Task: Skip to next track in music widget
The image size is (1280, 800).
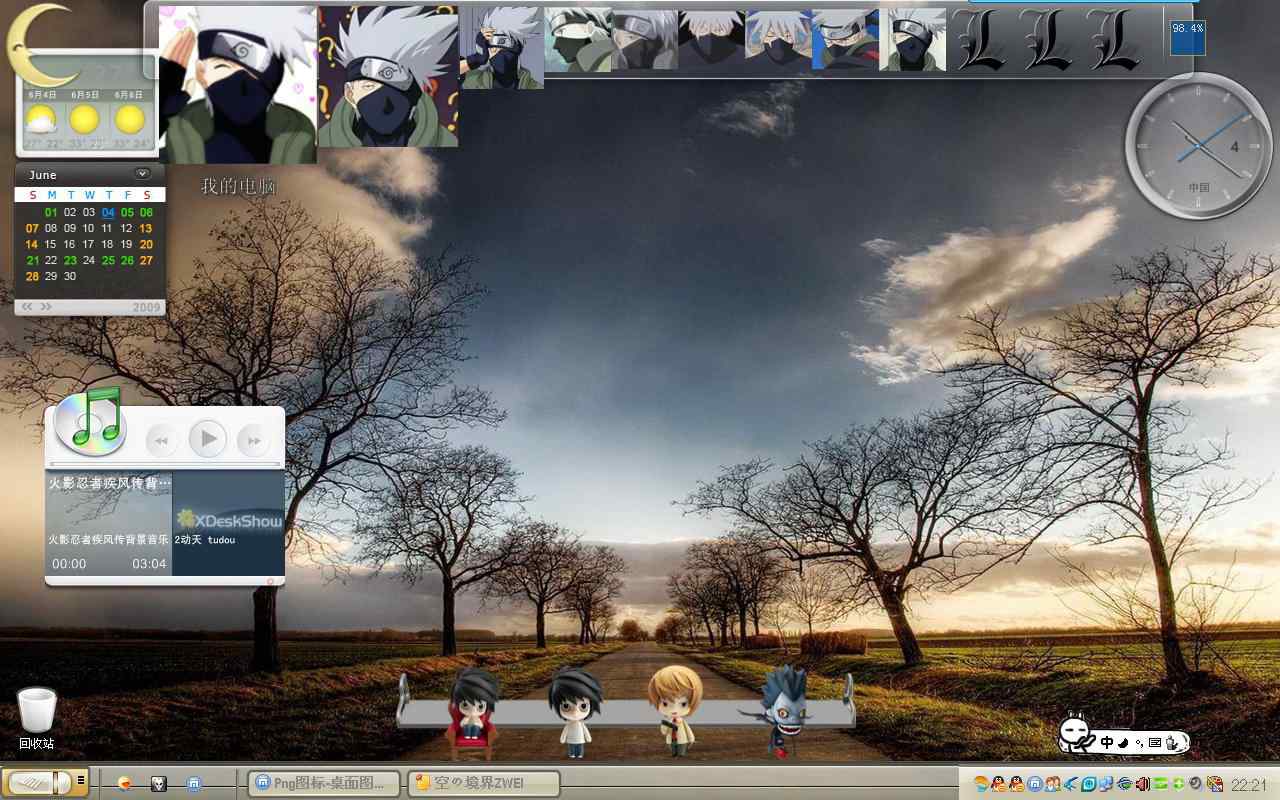Action: tap(254, 440)
